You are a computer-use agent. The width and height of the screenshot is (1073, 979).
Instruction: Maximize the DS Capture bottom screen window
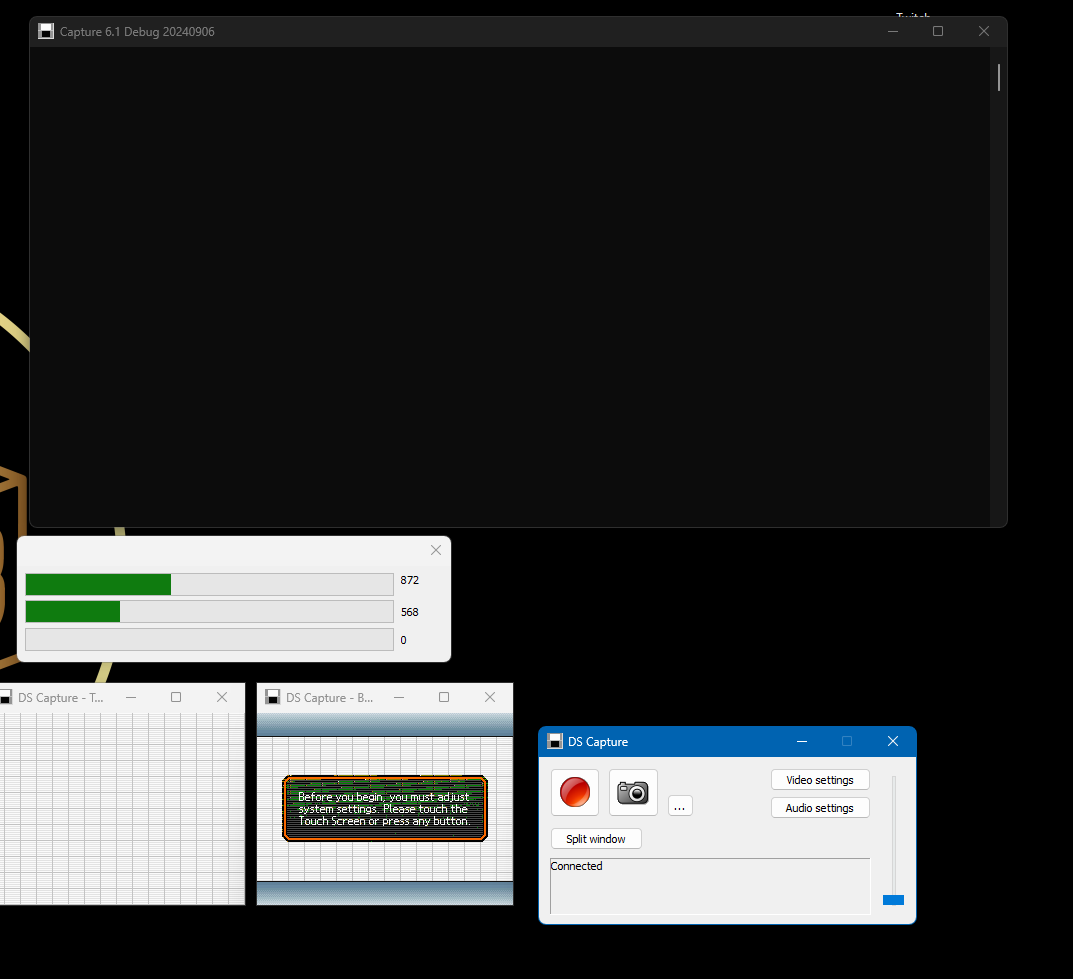click(x=444, y=697)
